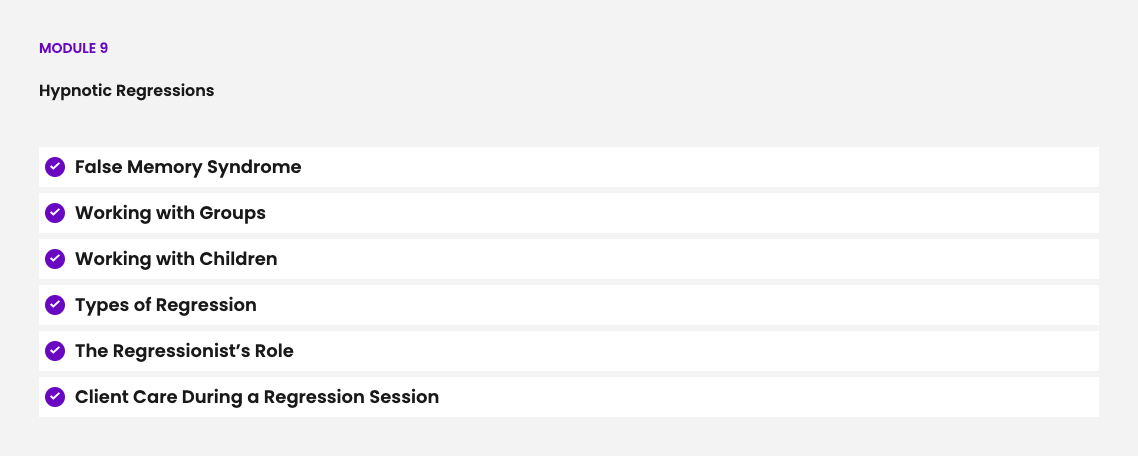Click the purple checkmark for Working with Groups
This screenshot has height=456, width=1138.
pyautogui.click(x=55, y=213)
